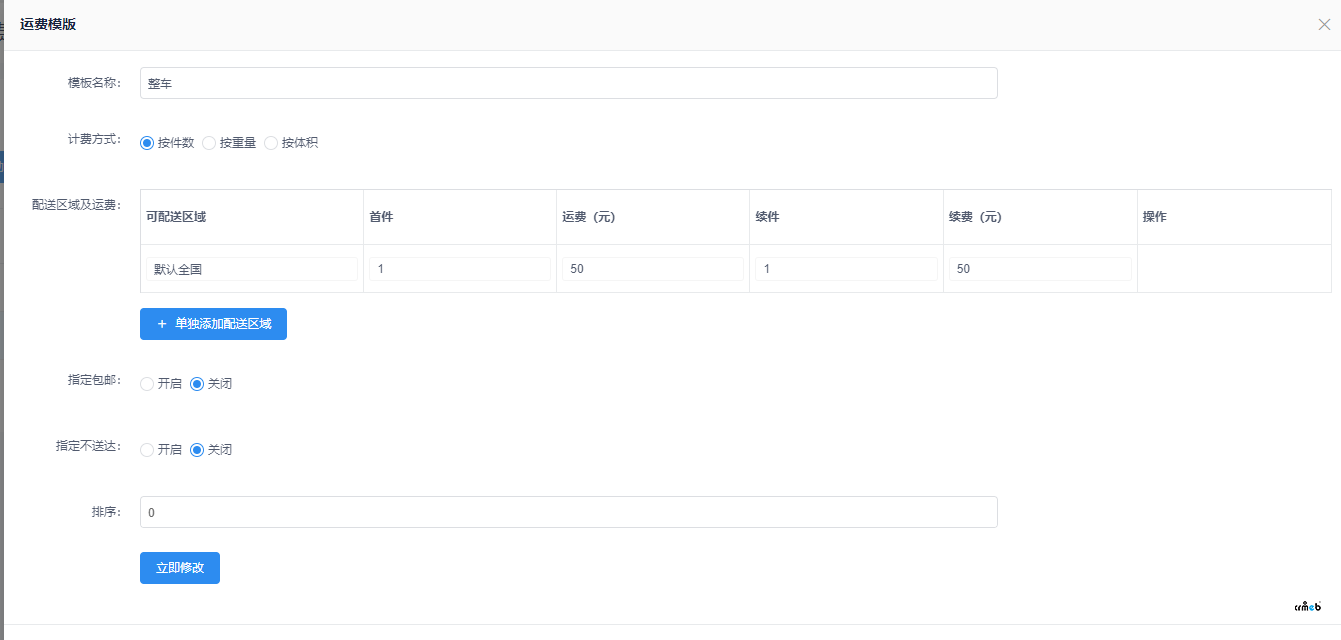Screen dimensions: 1341x640
Task: Click the 默认全国 region field
Action: click(x=251, y=269)
